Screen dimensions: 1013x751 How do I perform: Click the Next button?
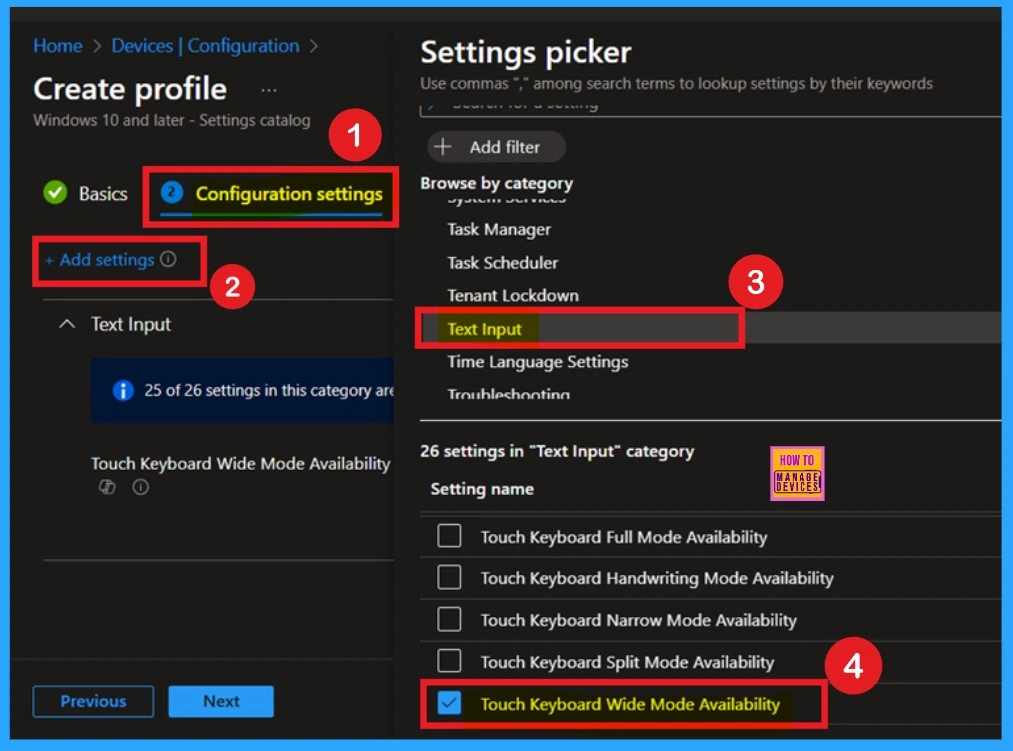tap(221, 701)
